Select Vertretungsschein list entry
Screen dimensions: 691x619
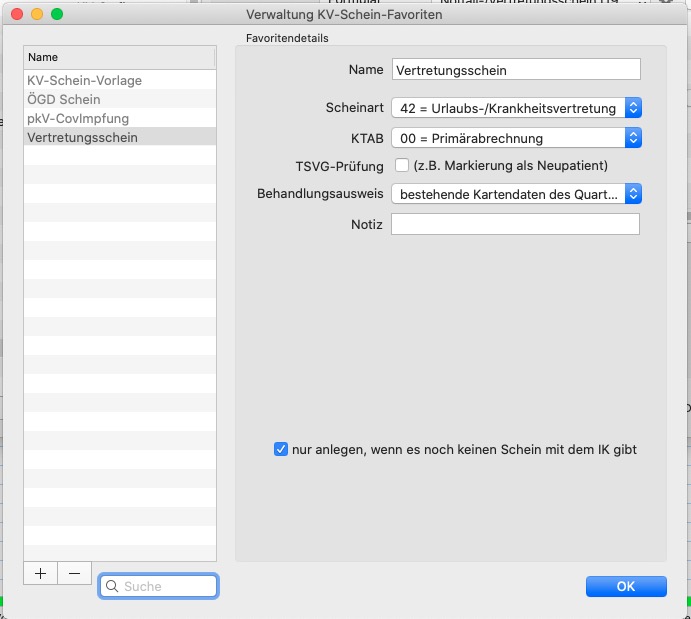[120, 137]
